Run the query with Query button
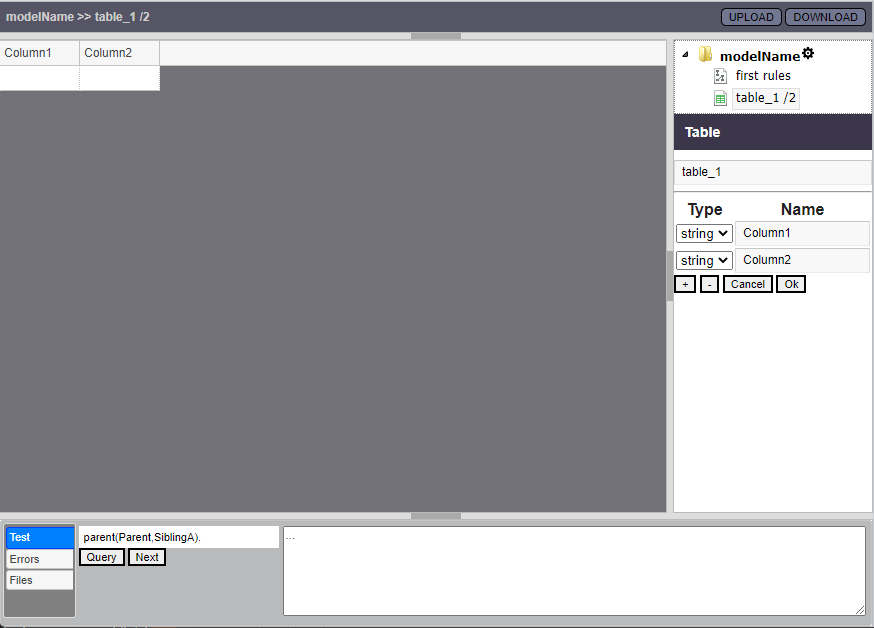Viewport: 874px width, 628px height. pos(102,557)
